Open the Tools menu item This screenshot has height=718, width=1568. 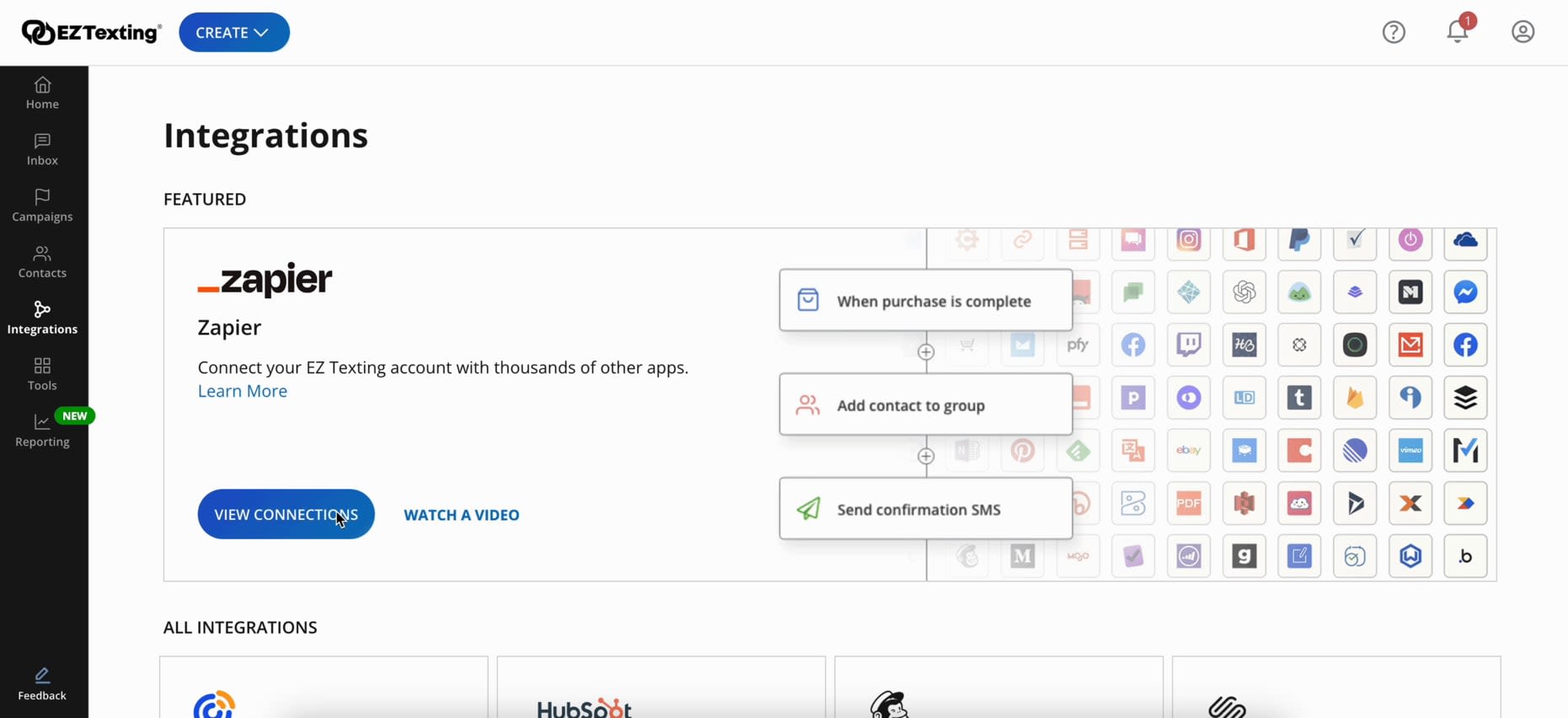pos(42,375)
